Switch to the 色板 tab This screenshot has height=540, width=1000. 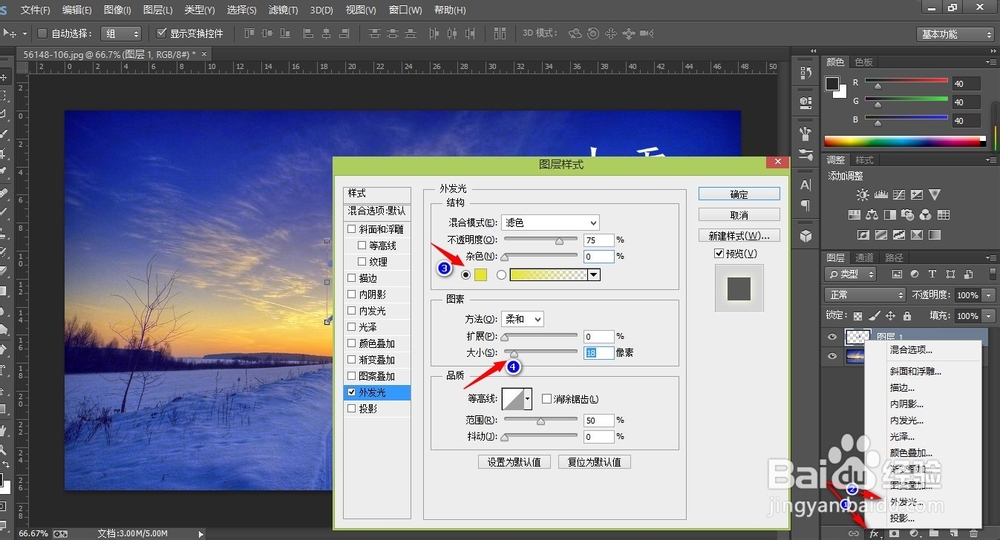pyautogui.click(x=864, y=62)
